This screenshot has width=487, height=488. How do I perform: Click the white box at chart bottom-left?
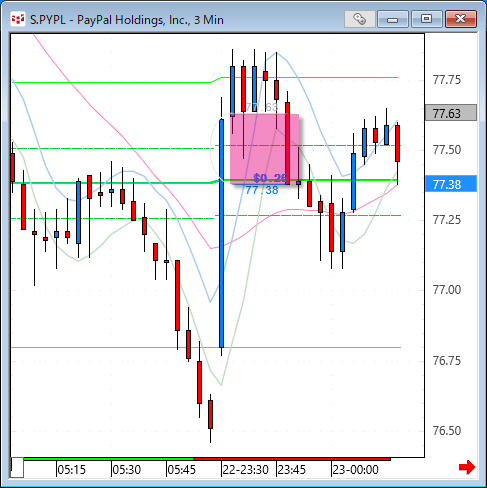pyautogui.click(x=17, y=468)
